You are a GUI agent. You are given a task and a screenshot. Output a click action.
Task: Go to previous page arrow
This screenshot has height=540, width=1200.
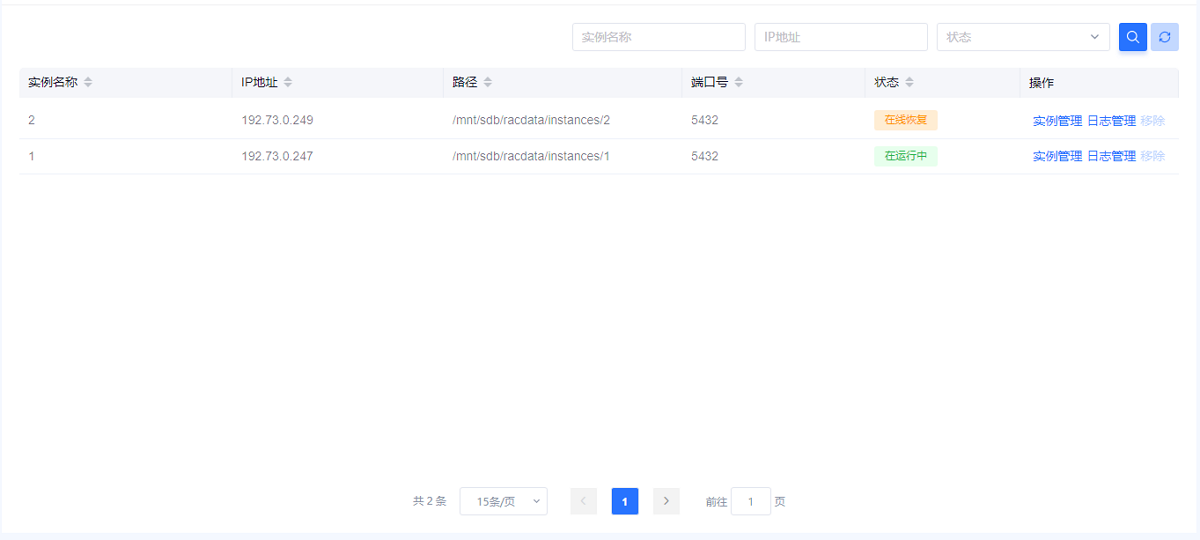584,501
